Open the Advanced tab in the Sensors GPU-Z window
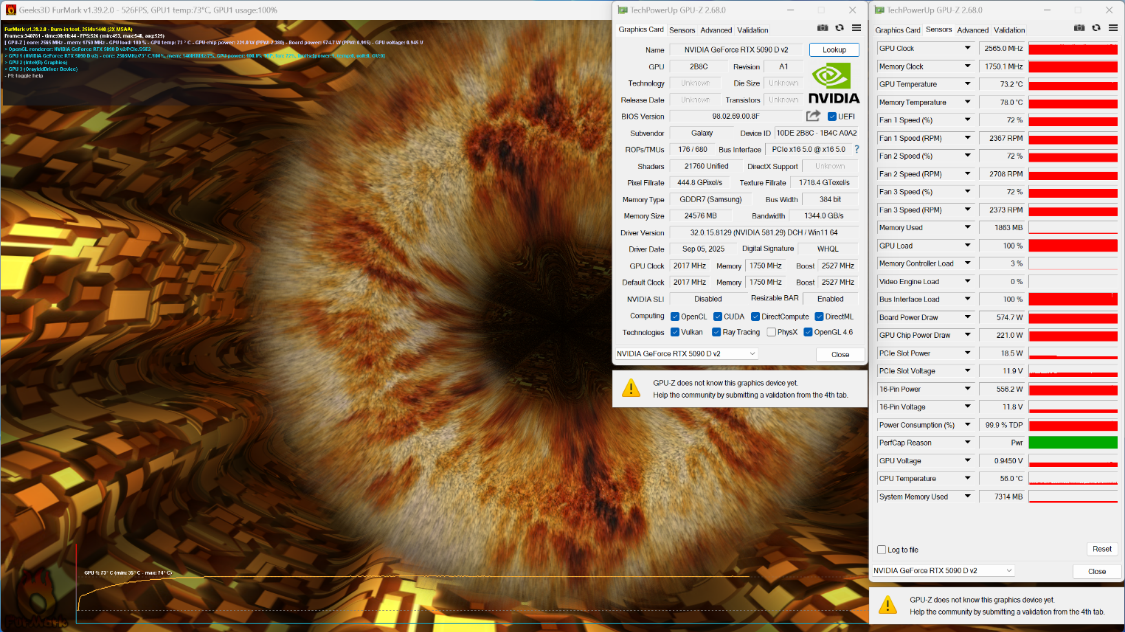Image resolution: width=1125 pixels, height=632 pixels. click(973, 30)
